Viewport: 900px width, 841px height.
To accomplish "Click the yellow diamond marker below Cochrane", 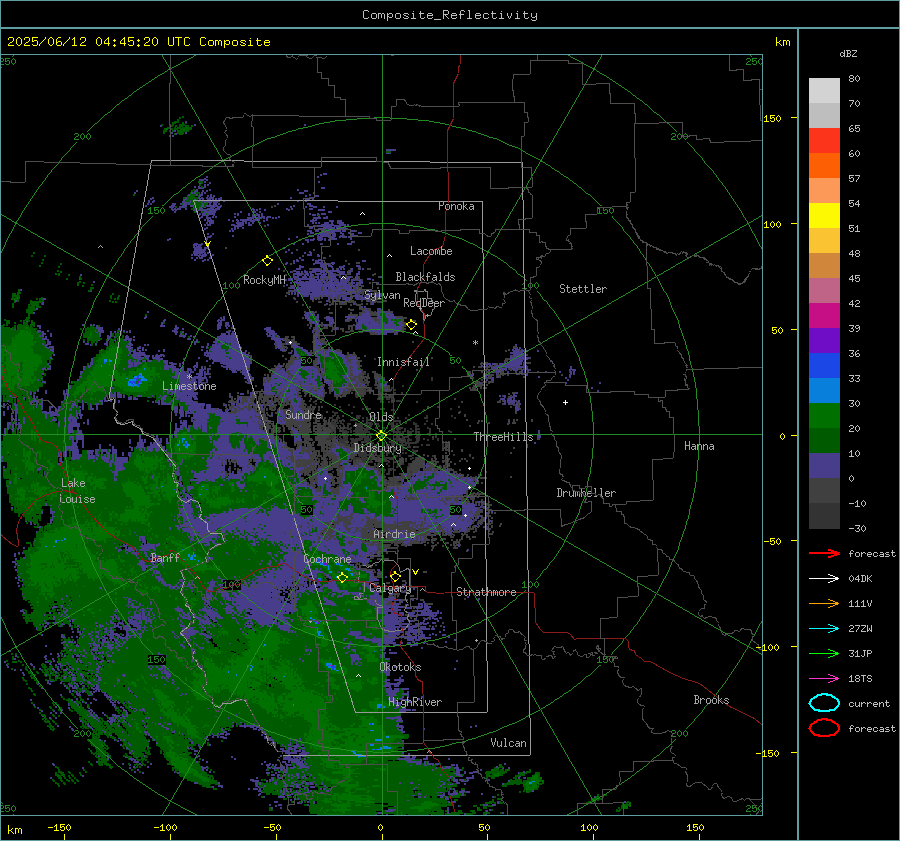I will pyautogui.click(x=342, y=578).
